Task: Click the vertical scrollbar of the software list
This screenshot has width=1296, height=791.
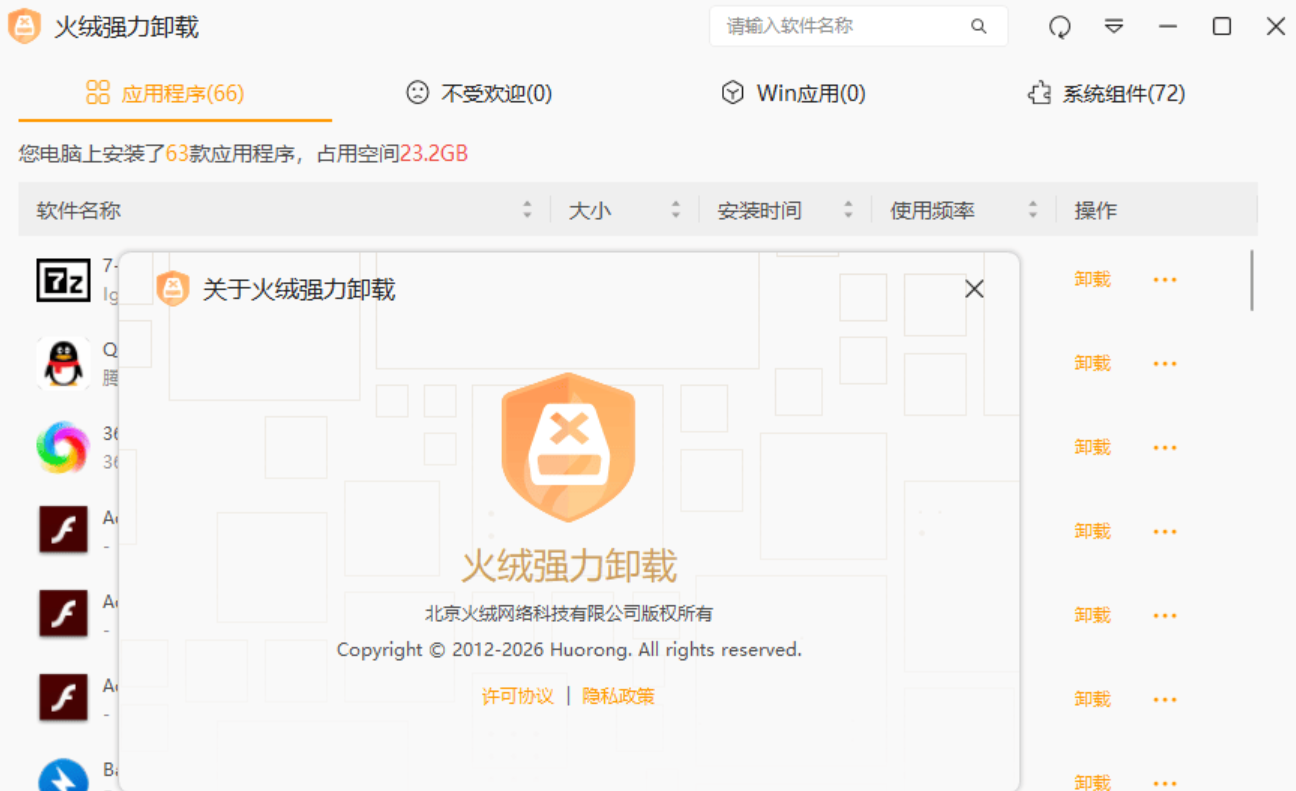Action: (1251, 280)
